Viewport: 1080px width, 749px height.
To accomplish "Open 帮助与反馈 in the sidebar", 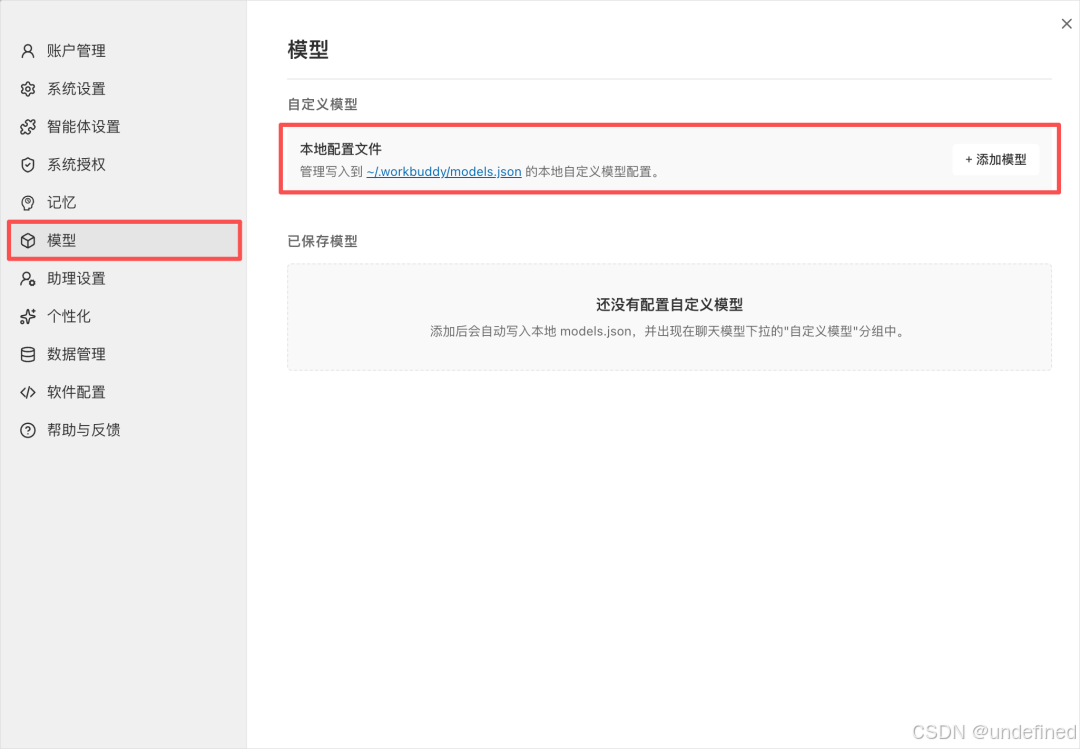I will coord(124,430).
